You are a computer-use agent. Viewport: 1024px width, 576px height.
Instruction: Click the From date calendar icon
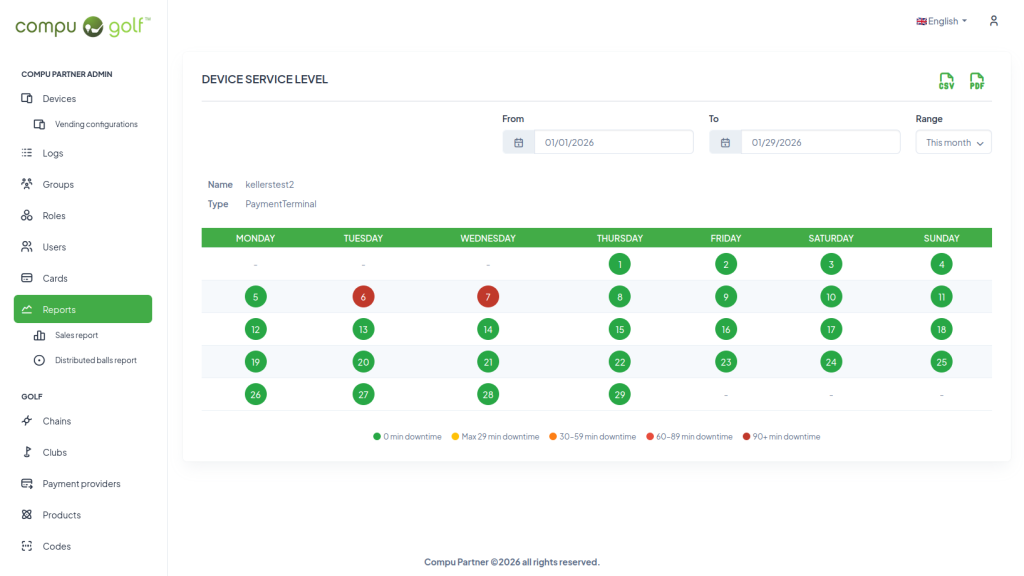click(x=518, y=143)
